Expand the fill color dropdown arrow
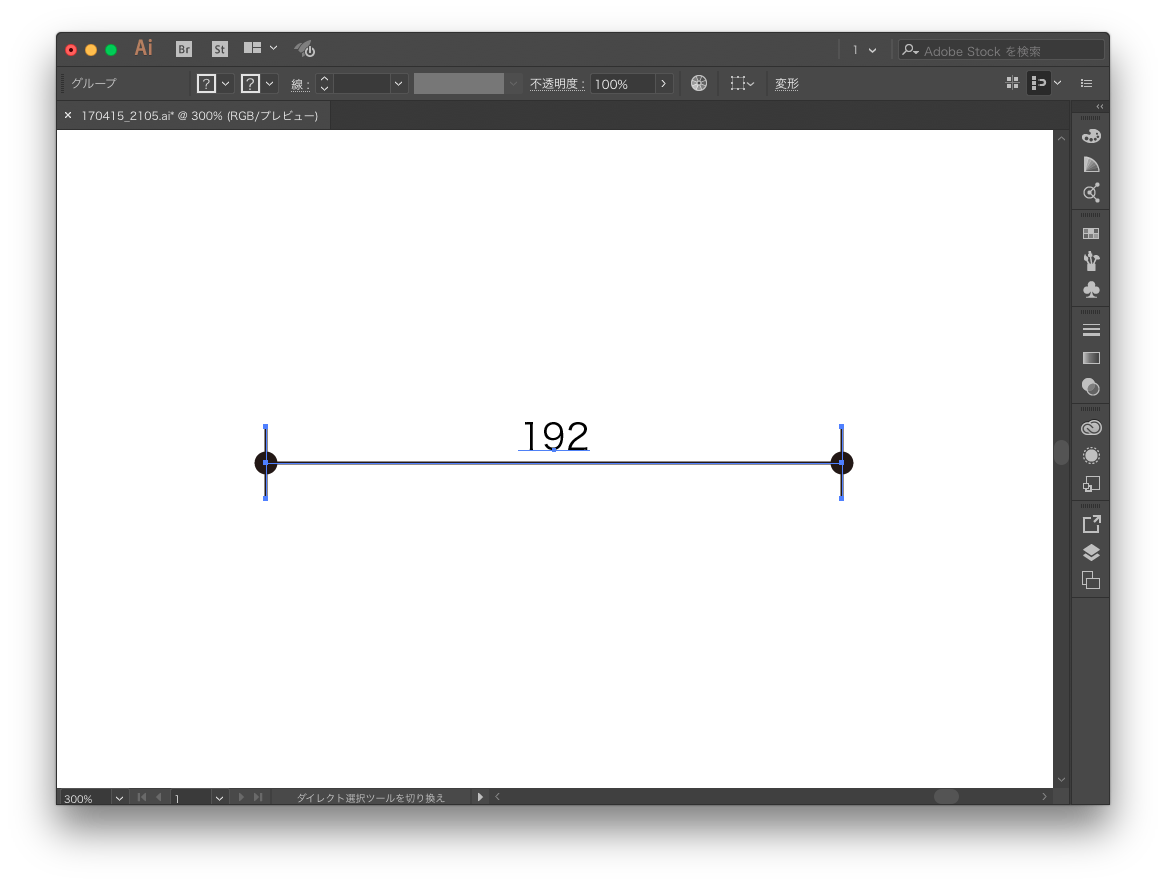This screenshot has height=885, width=1166. pyautogui.click(x=225, y=83)
